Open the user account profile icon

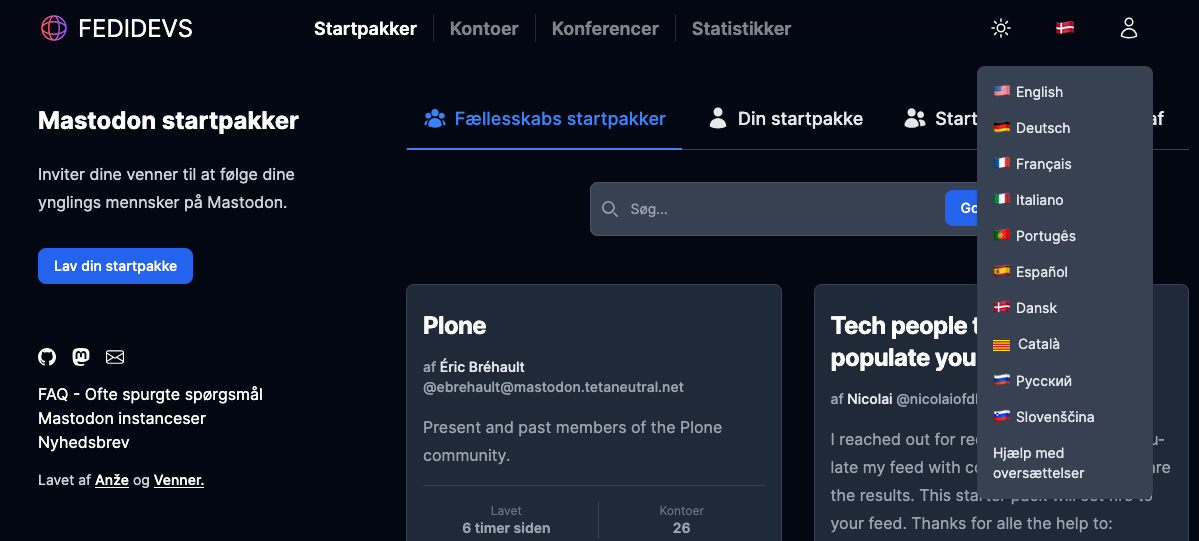1129,28
